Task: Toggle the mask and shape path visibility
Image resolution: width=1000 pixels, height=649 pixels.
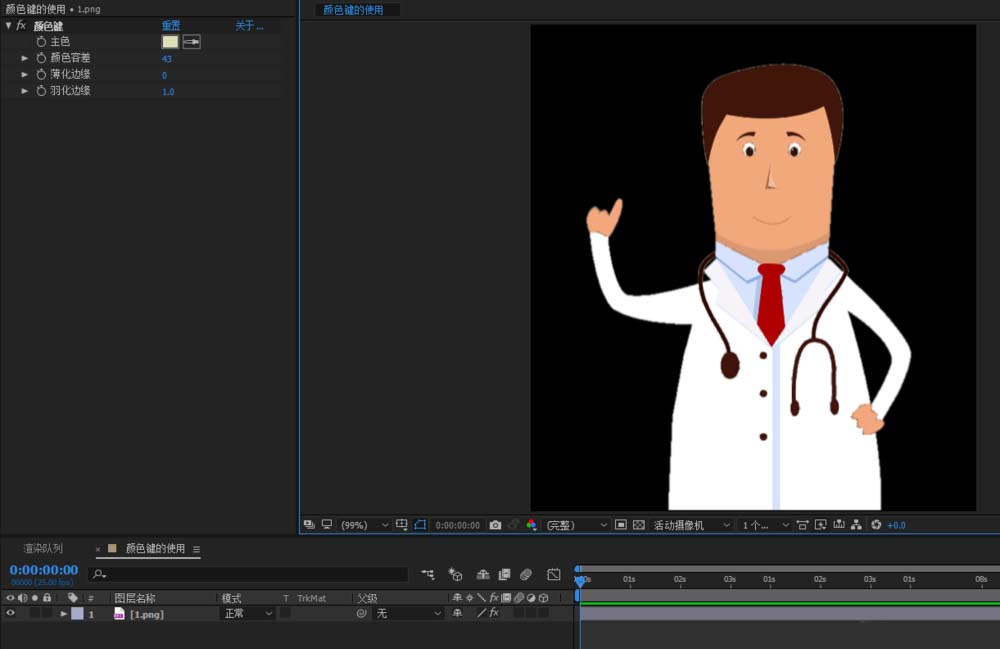Action: (x=420, y=525)
